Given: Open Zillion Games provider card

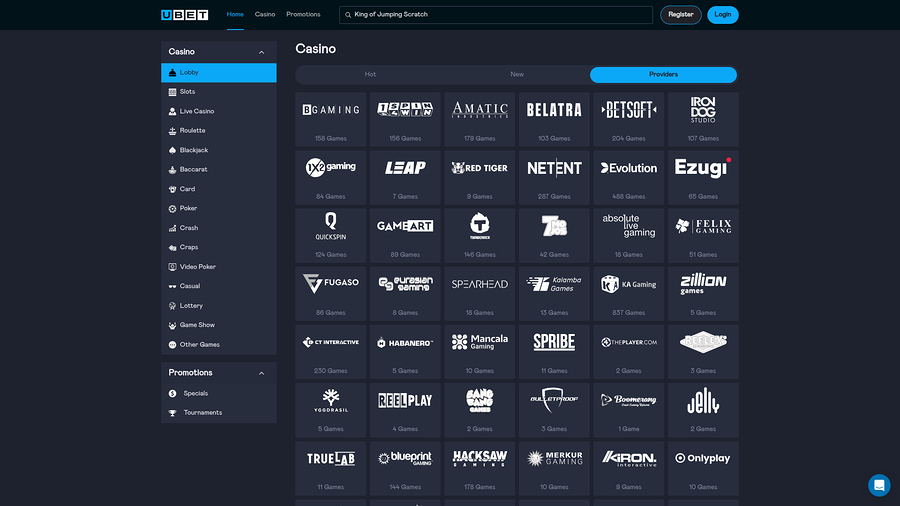Looking at the screenshot, I should pyautogui.click(x=703, y=294).
